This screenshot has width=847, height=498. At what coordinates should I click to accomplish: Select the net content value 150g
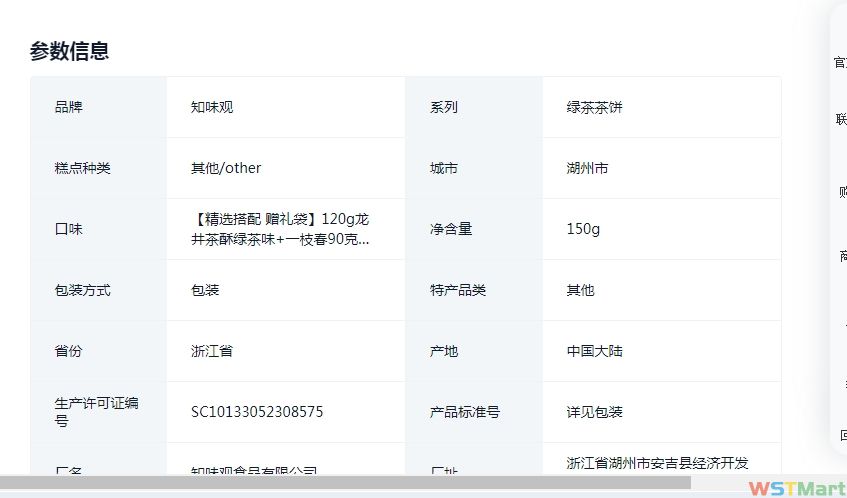[x=583, y=229]
